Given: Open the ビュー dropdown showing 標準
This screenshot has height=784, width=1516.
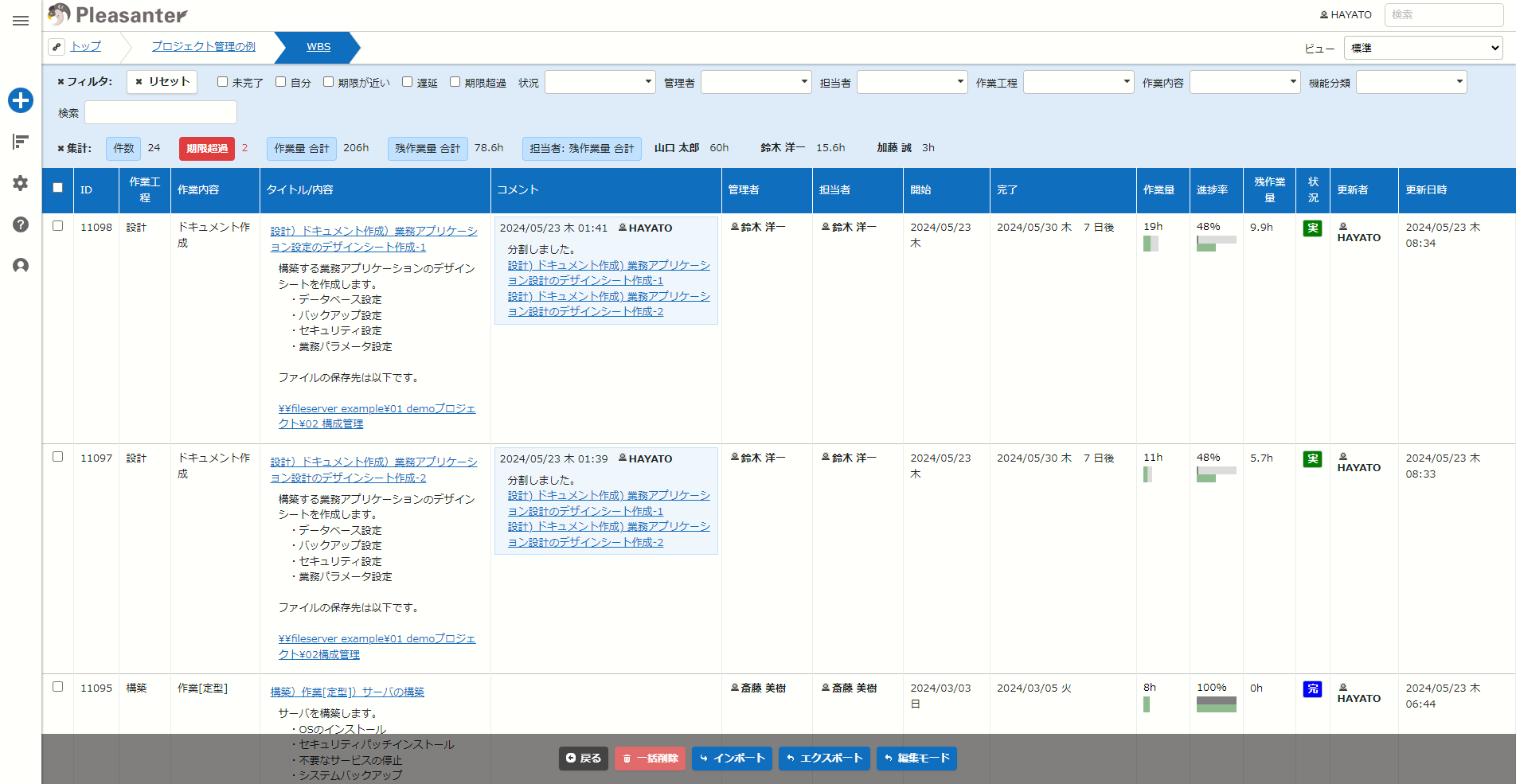Looking at the screenshot, I should pyautogui.click(x=1424, y=48).
